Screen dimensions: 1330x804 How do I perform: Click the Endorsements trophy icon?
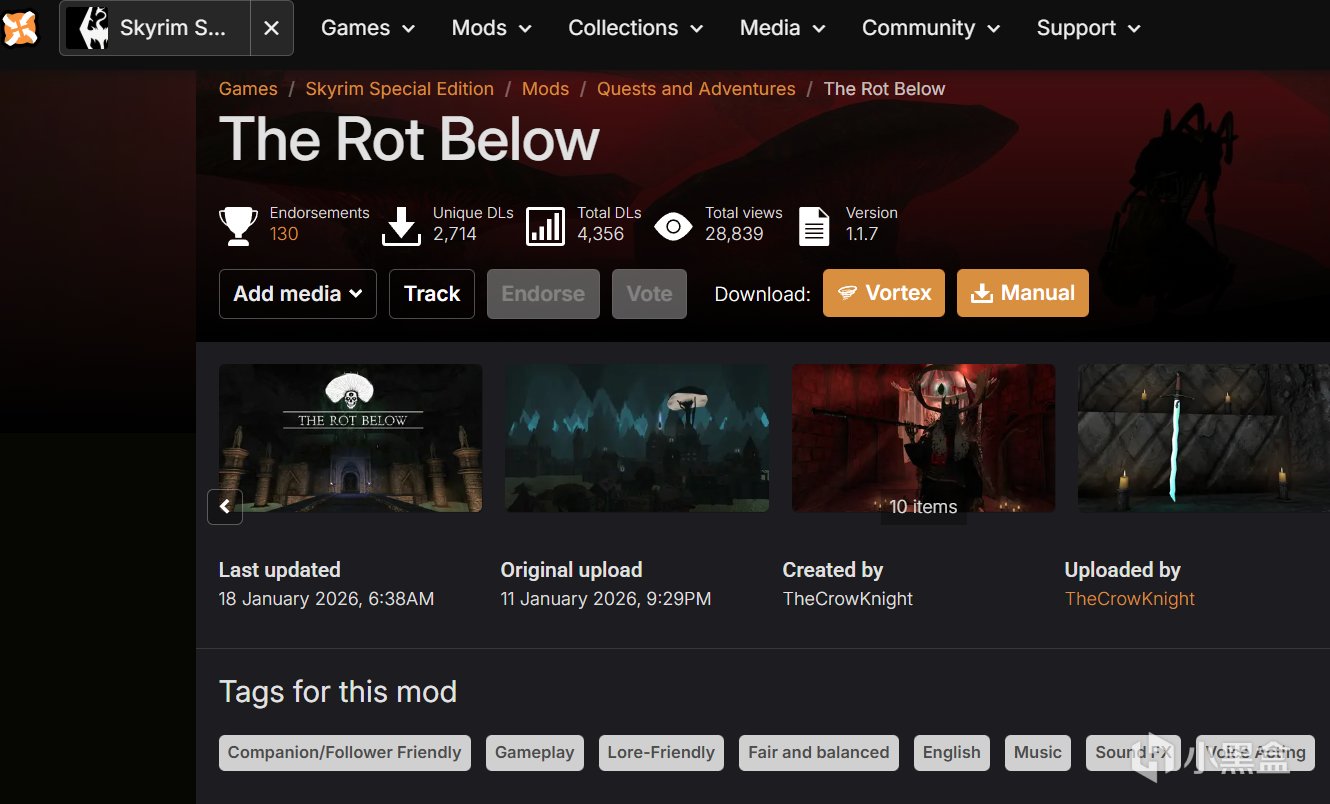tap(238, 225)
